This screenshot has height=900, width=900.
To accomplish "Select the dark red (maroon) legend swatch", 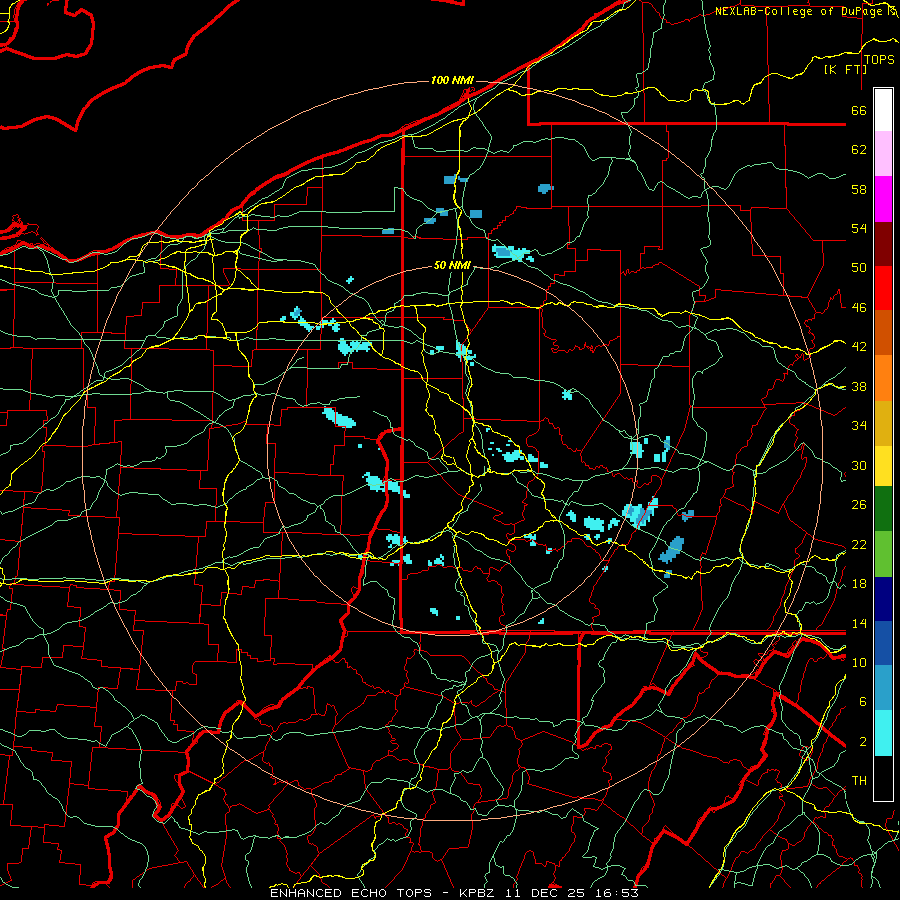I will (883, 244).
